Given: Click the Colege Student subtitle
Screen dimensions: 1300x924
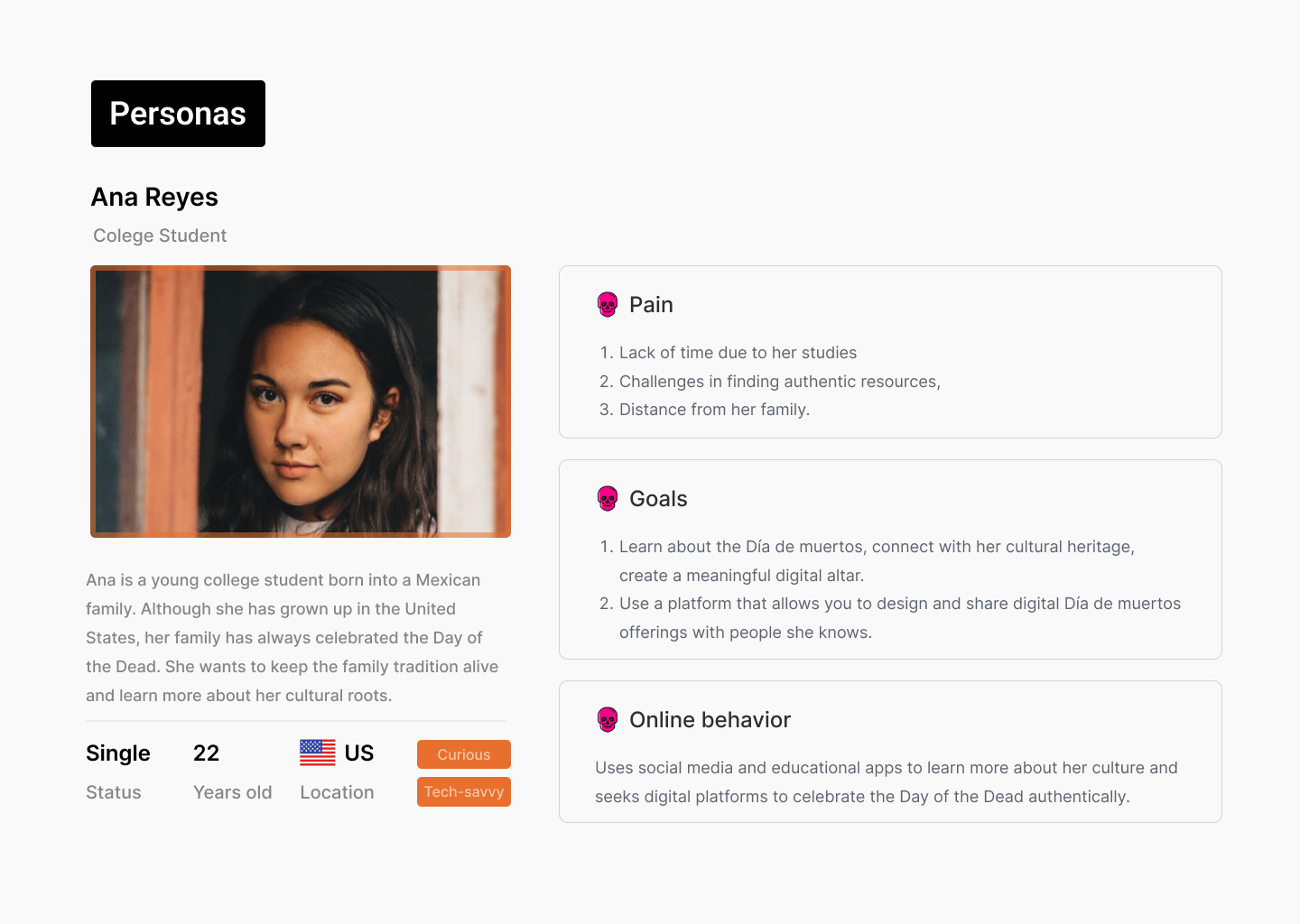Looking at the screenshot, I should tap(160, 236).
